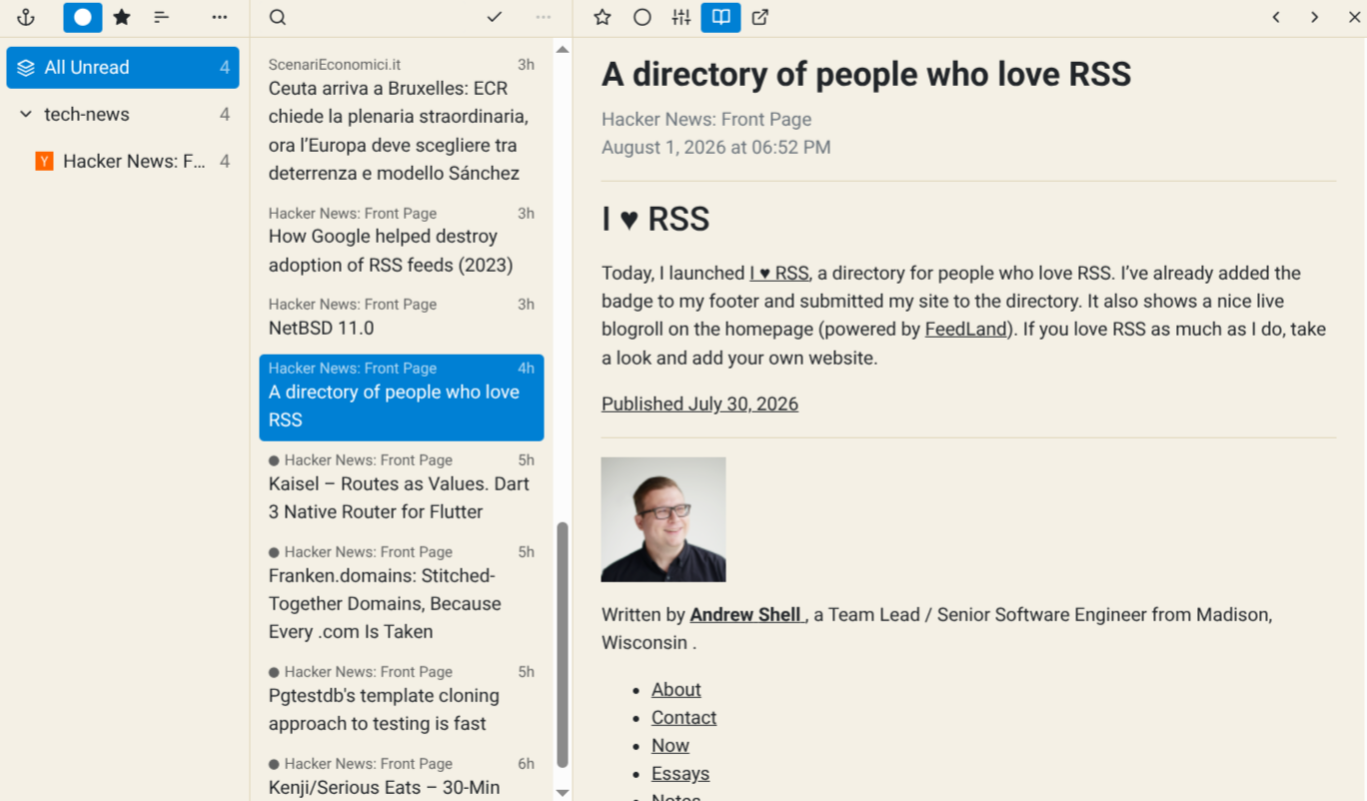Click the article list scrollbar thumb
The image size is (1367, 801).
[562, 644]
